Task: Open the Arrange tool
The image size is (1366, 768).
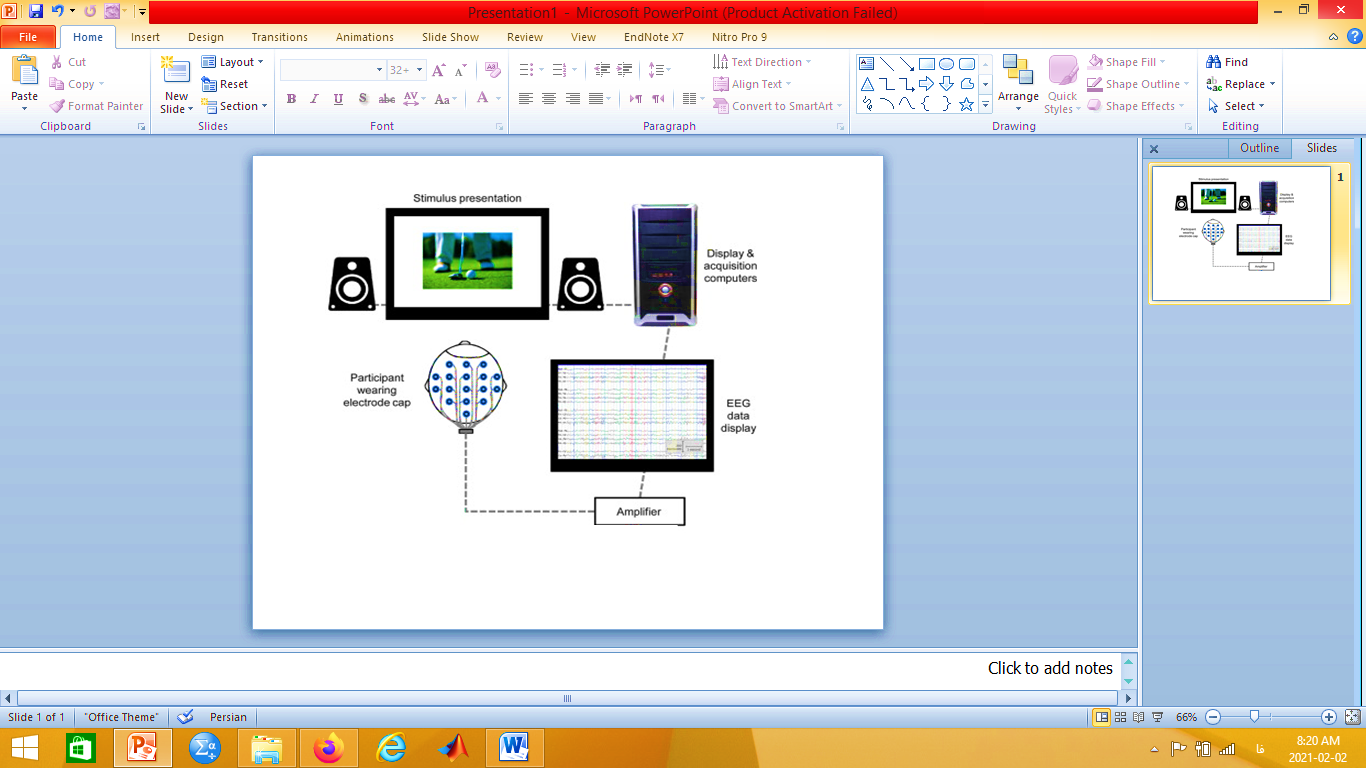Action: (1018, 82)
